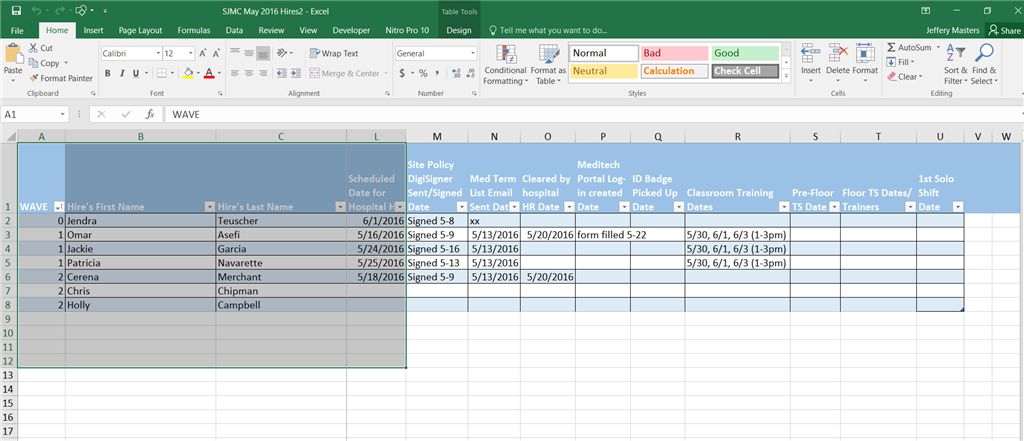This screenshot has height=441, width=1024.
Task: Select column M header
Action: pos(437,136)
